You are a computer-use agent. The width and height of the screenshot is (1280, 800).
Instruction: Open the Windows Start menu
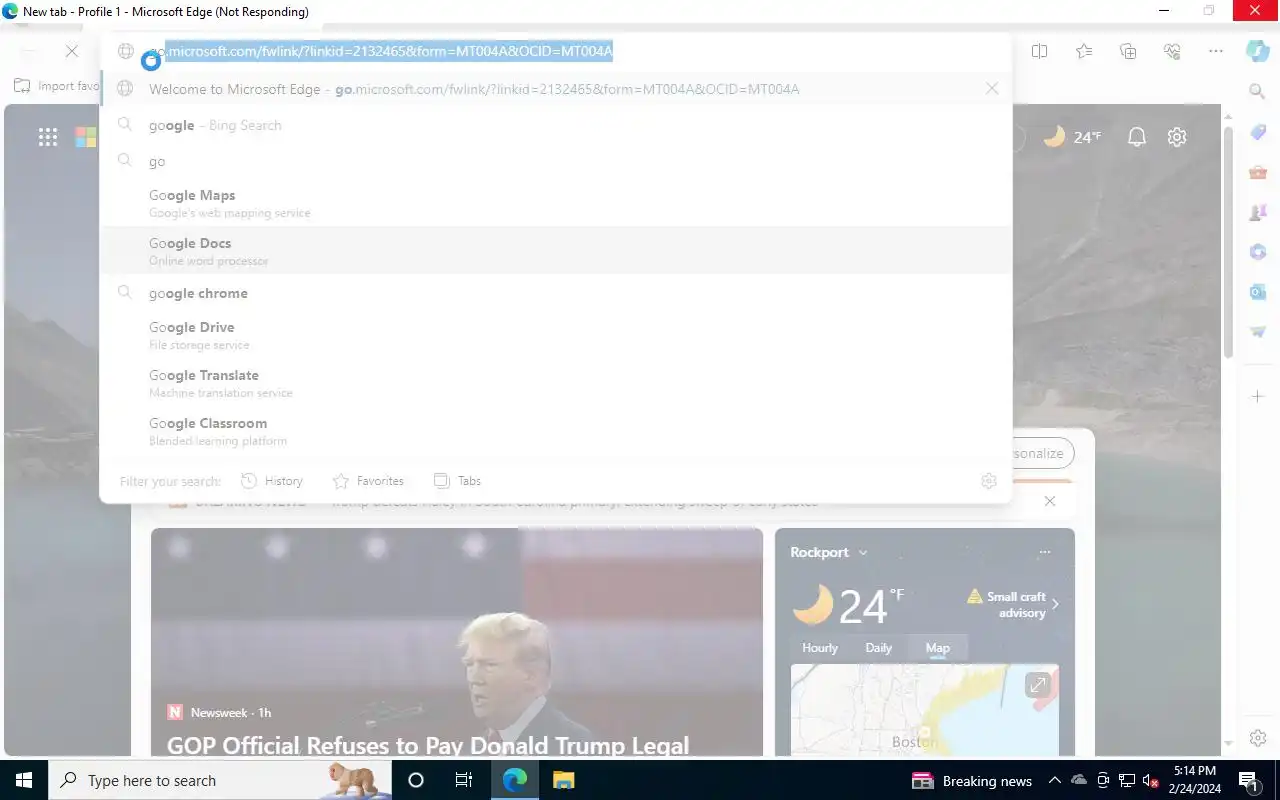(24, 780)
